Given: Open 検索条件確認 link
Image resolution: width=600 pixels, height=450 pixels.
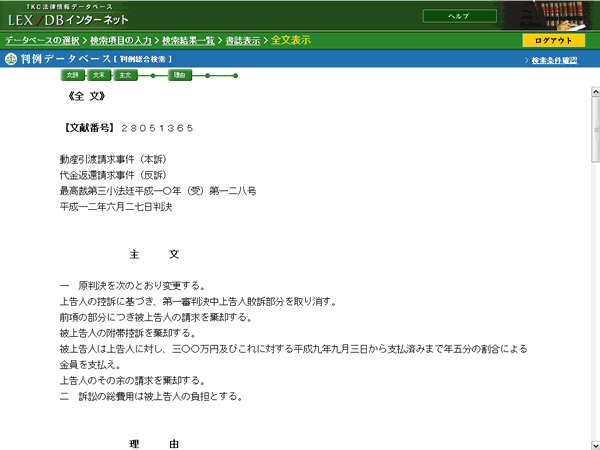Looking at the screenshot, I should click(x=554, y=60).
